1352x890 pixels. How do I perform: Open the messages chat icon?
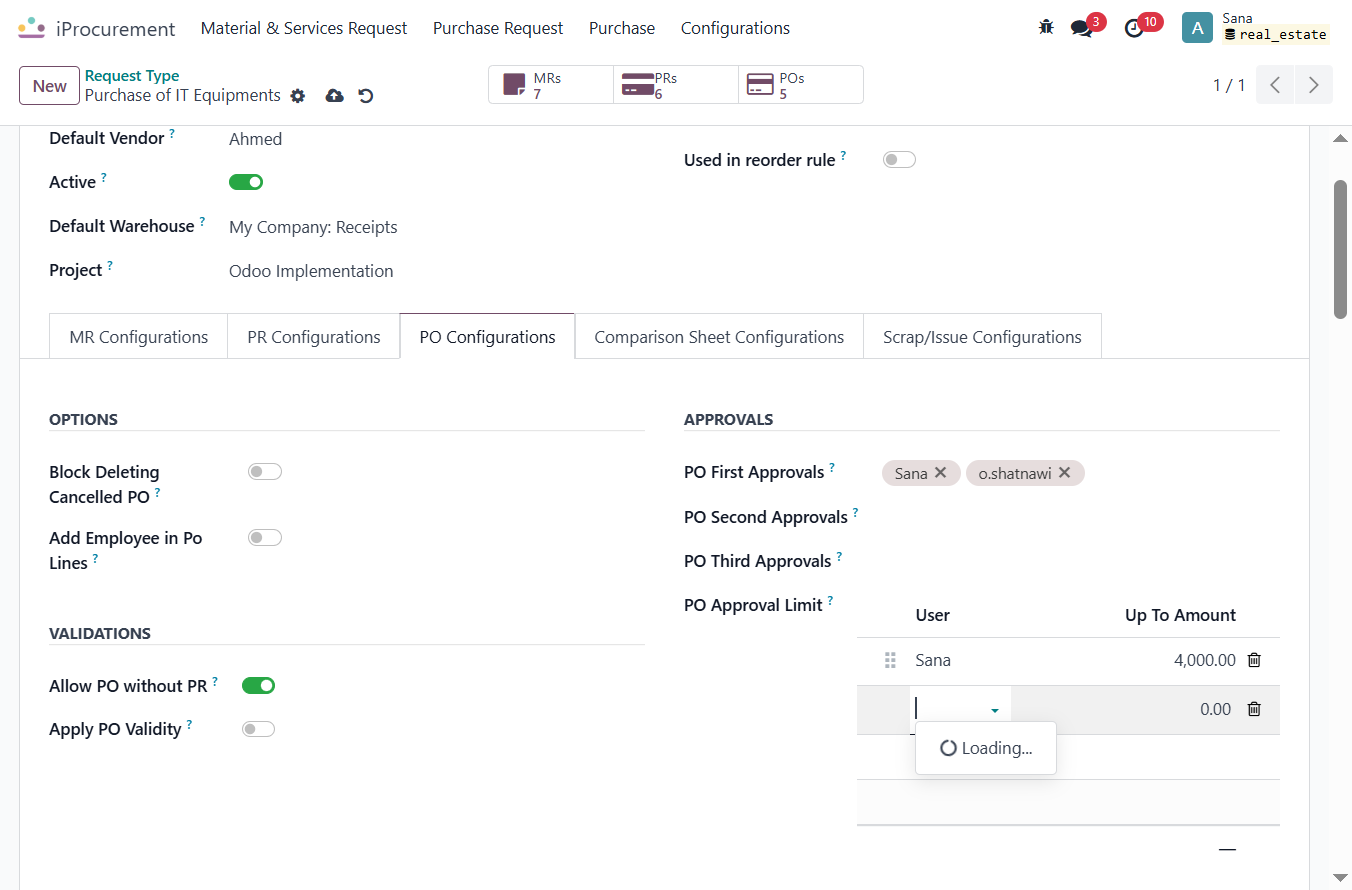click(1082, 28)
